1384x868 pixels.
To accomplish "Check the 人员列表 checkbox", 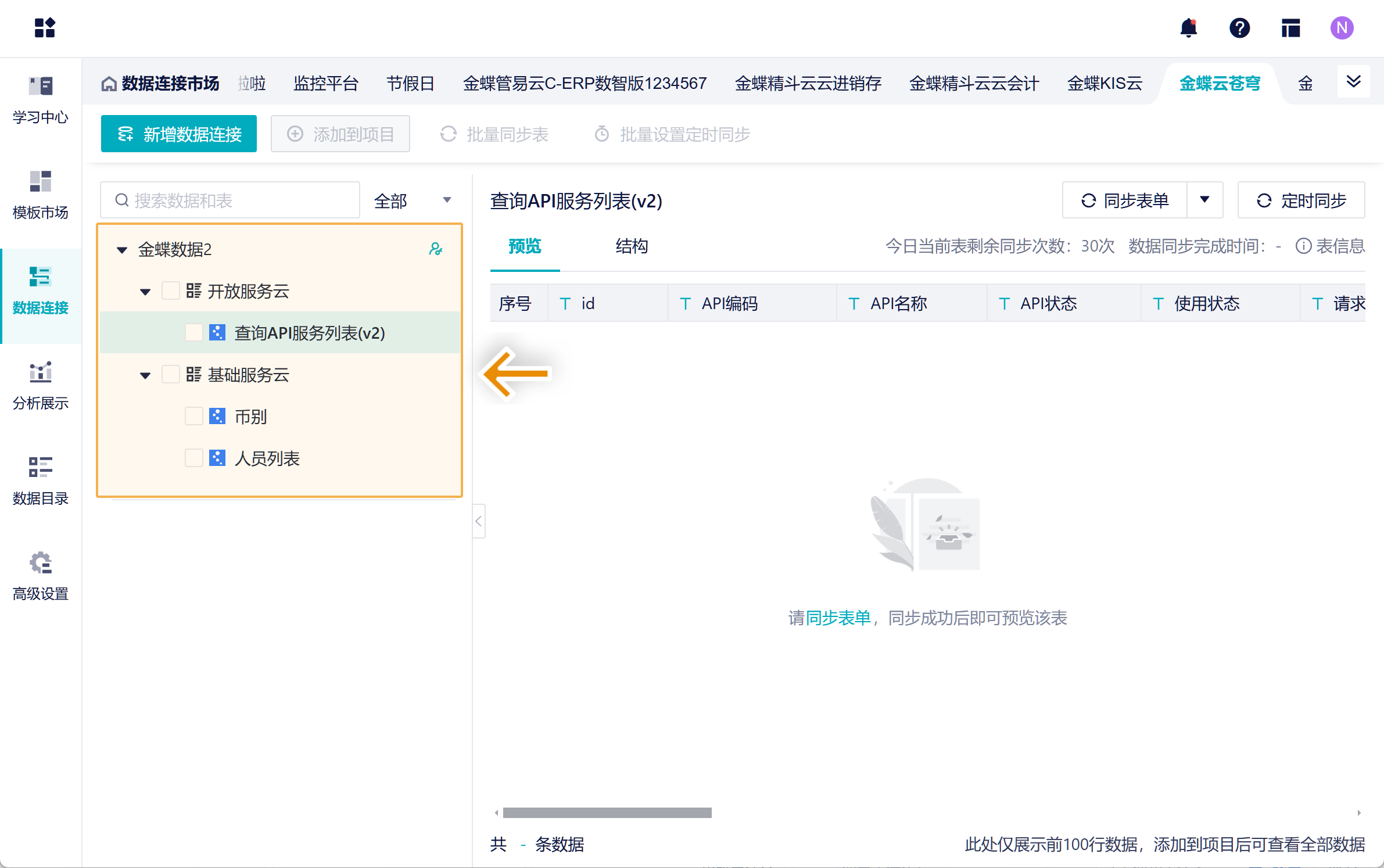I will pyautogui.click(x=193, y=458).
